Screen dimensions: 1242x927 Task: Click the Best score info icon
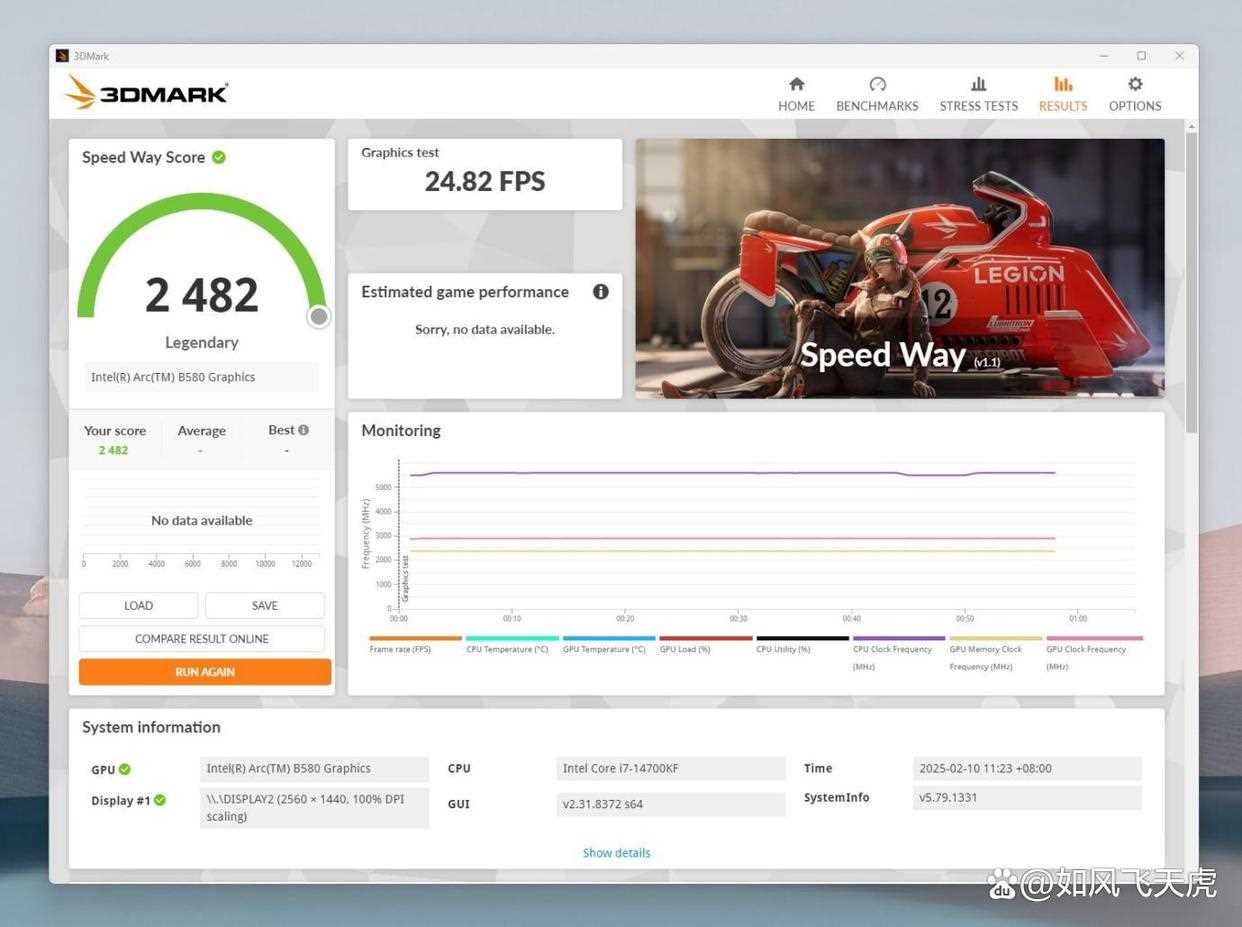tap(303, 430)
